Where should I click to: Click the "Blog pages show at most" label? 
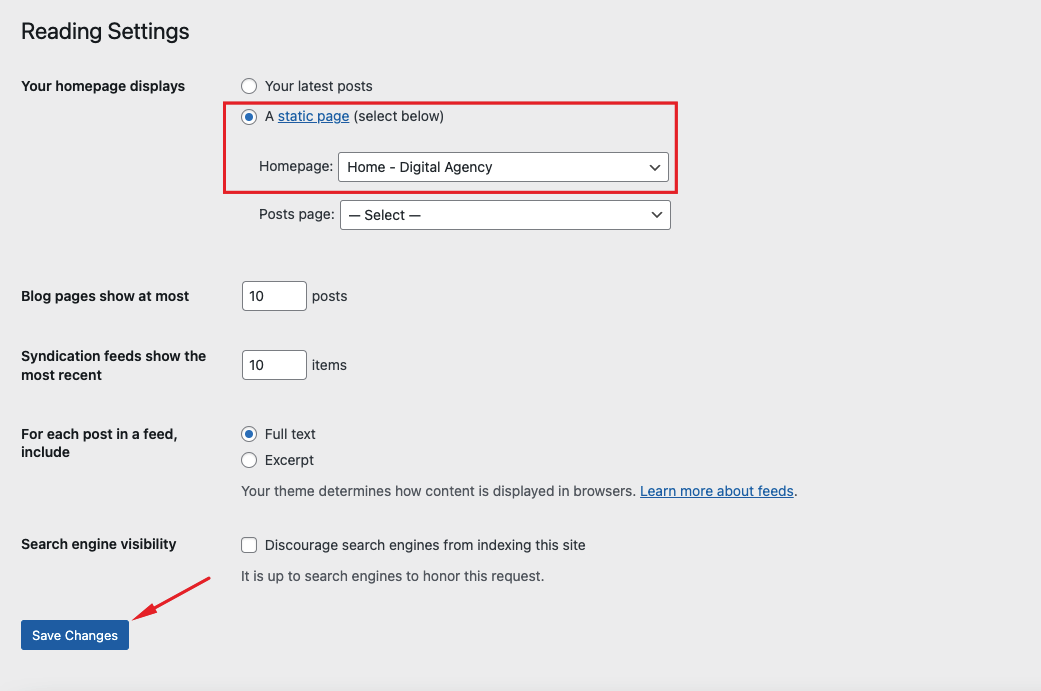[x=105, y=296]
